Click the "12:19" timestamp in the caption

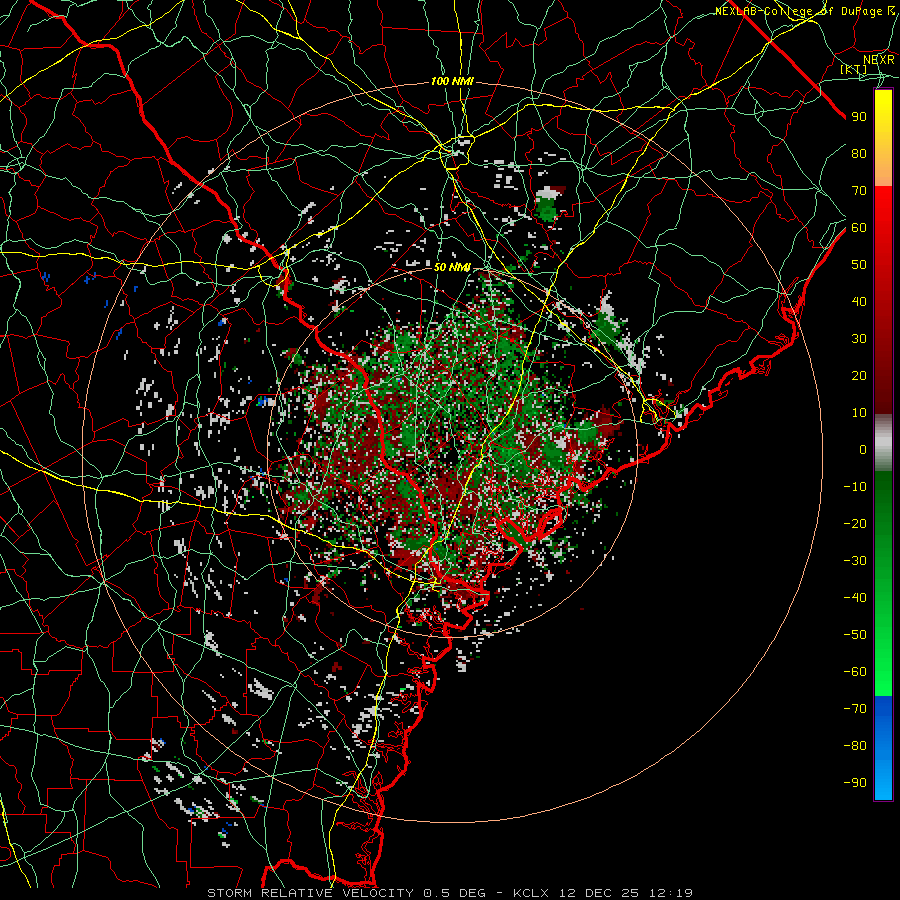click(672, 893)
